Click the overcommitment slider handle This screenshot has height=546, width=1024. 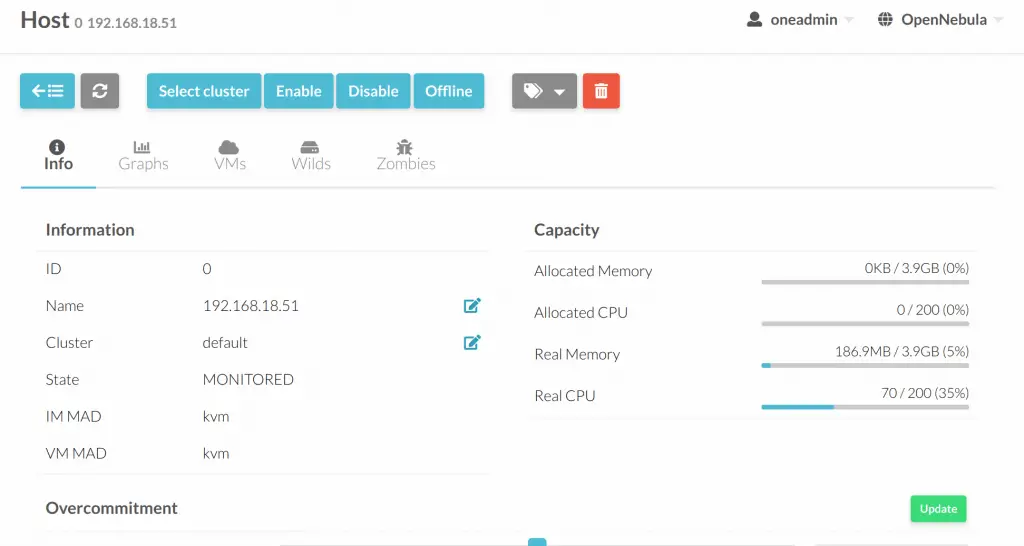[x=537, y=542]
